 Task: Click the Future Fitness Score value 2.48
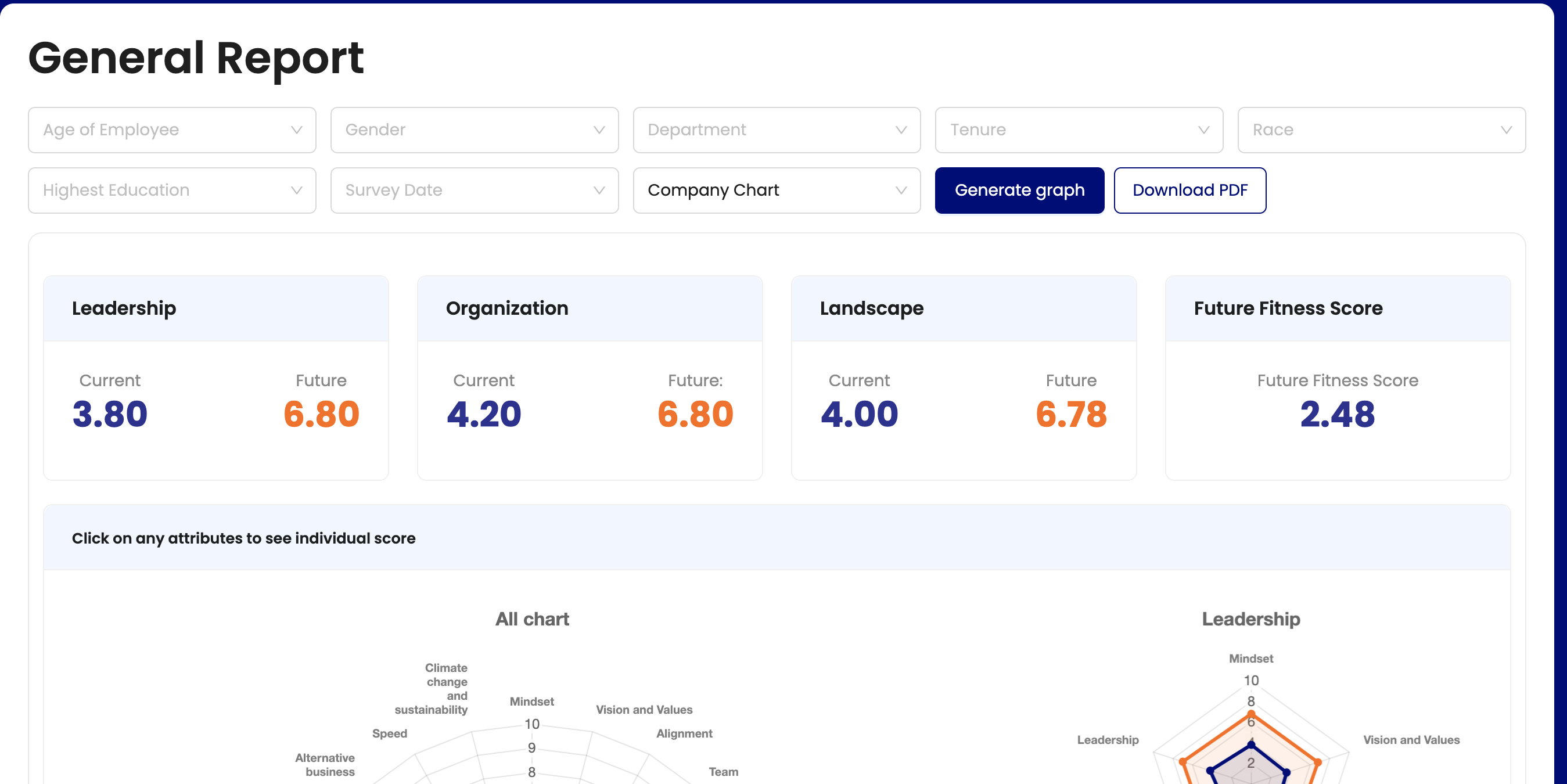pos(1337,413)
